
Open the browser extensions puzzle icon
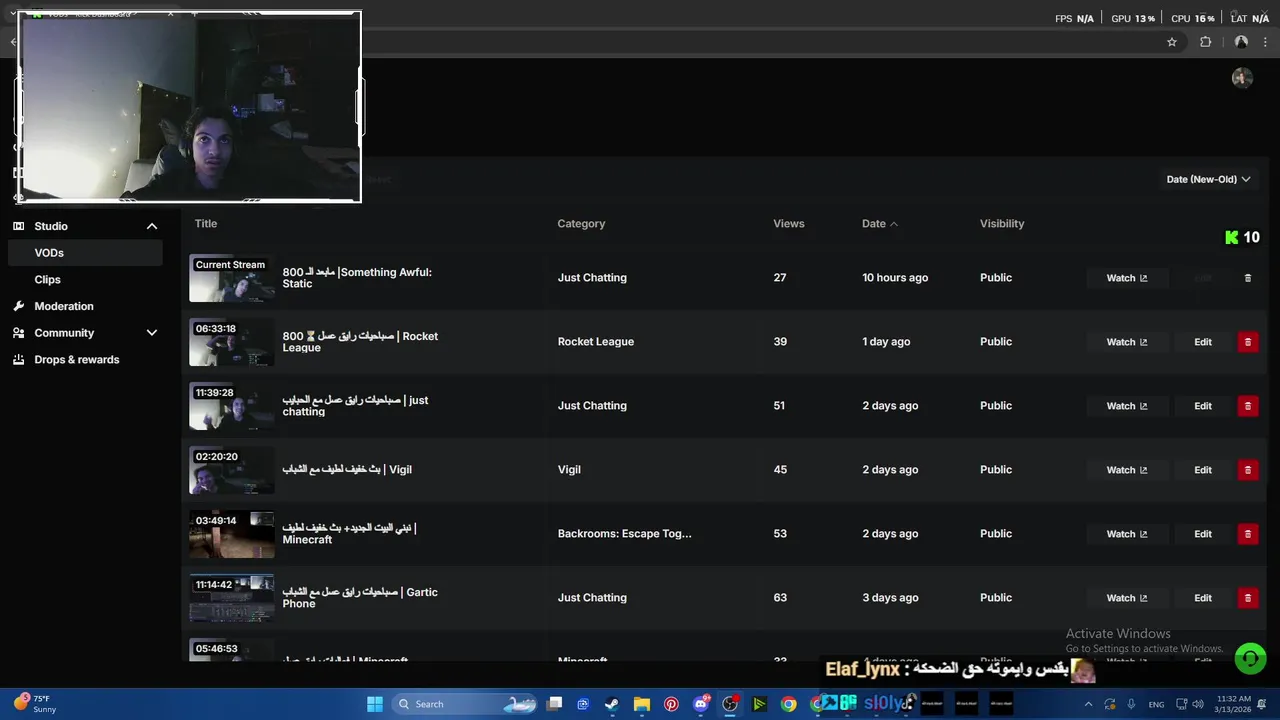click(x=1205, y=42)
